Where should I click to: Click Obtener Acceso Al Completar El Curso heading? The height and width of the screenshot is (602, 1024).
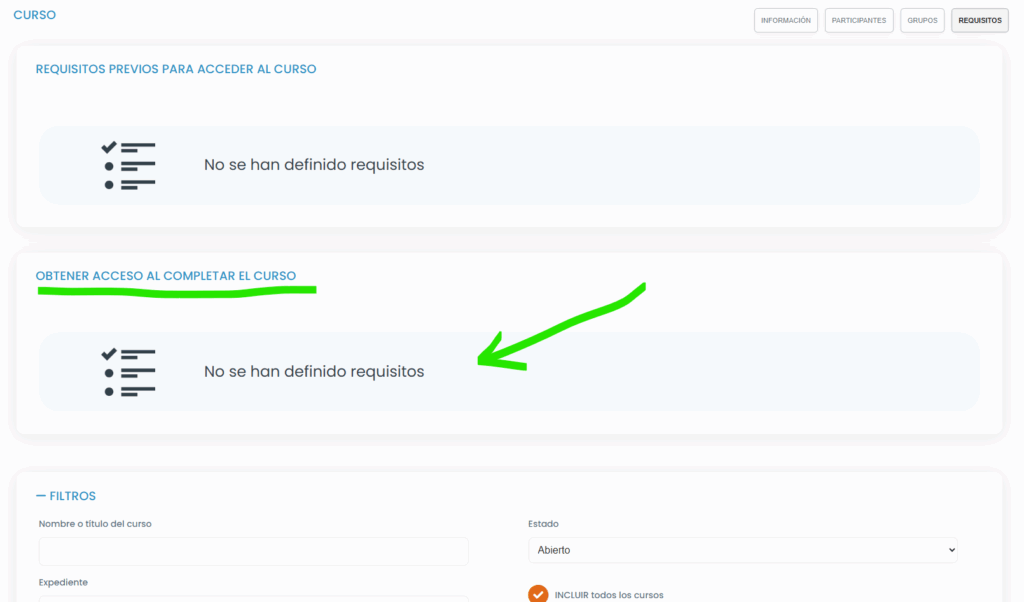pyautogui.click(x=166, y=275)
